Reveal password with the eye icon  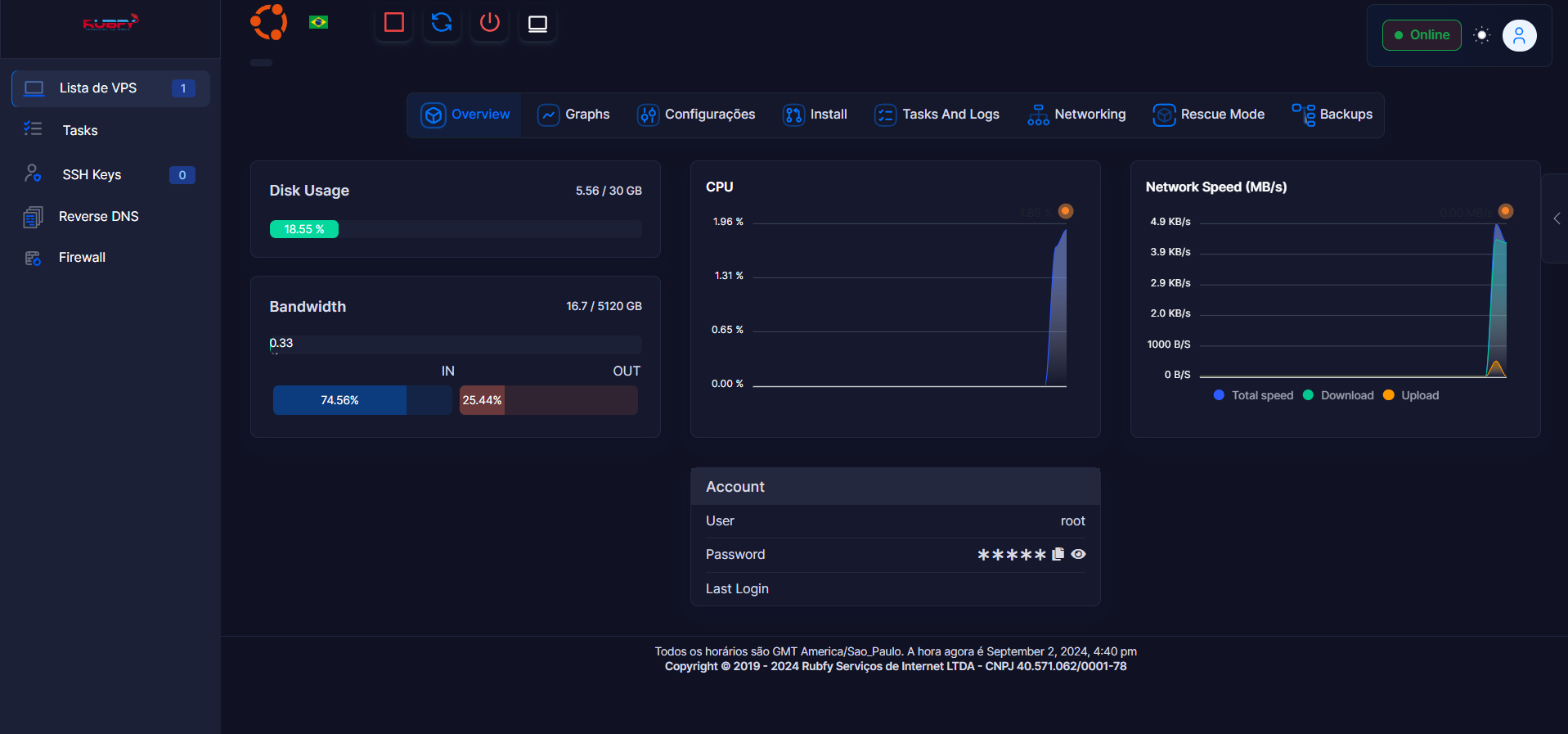(x=1078, y=554)
